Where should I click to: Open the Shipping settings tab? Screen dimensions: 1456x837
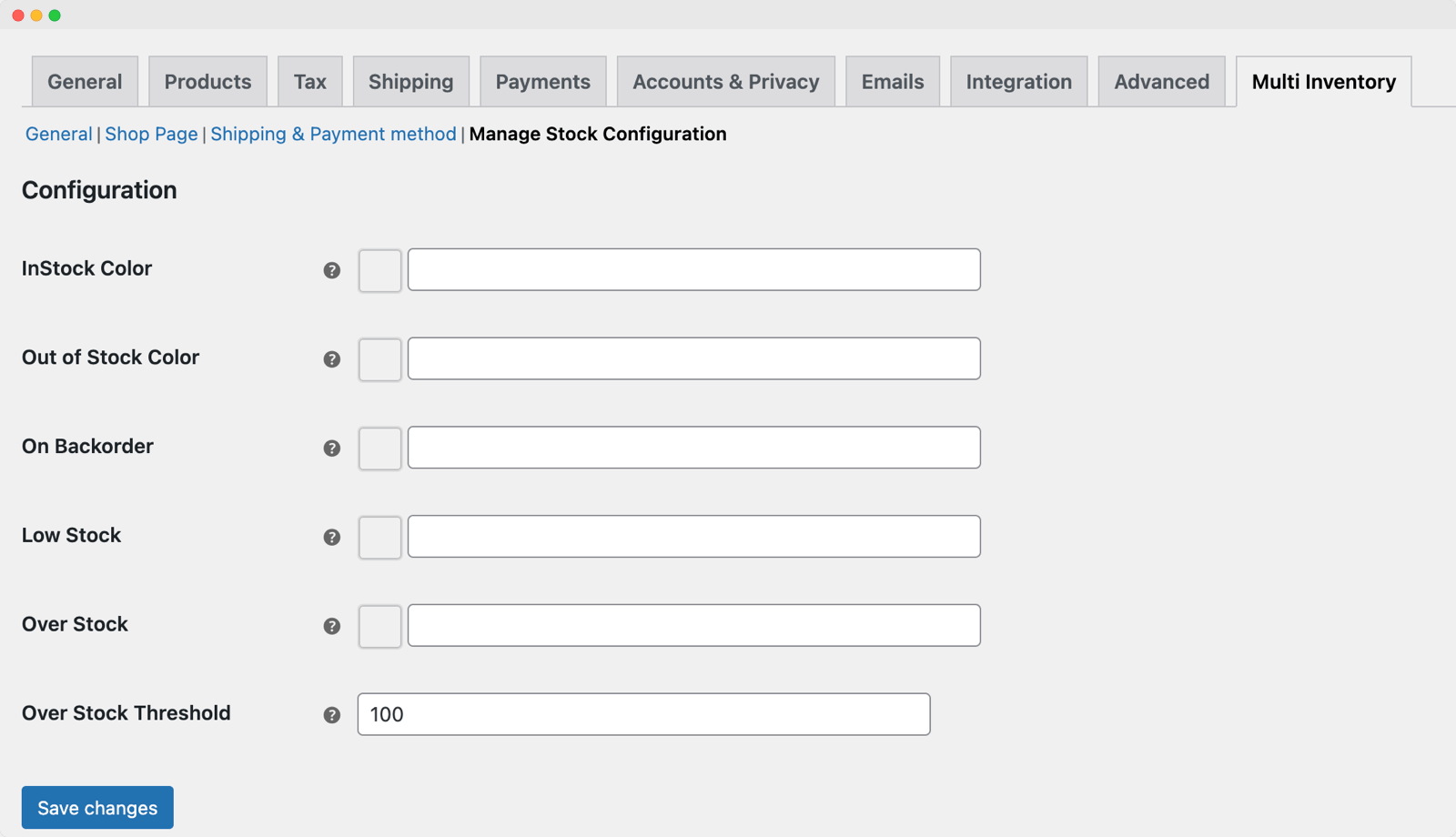[x=410, y=81]
